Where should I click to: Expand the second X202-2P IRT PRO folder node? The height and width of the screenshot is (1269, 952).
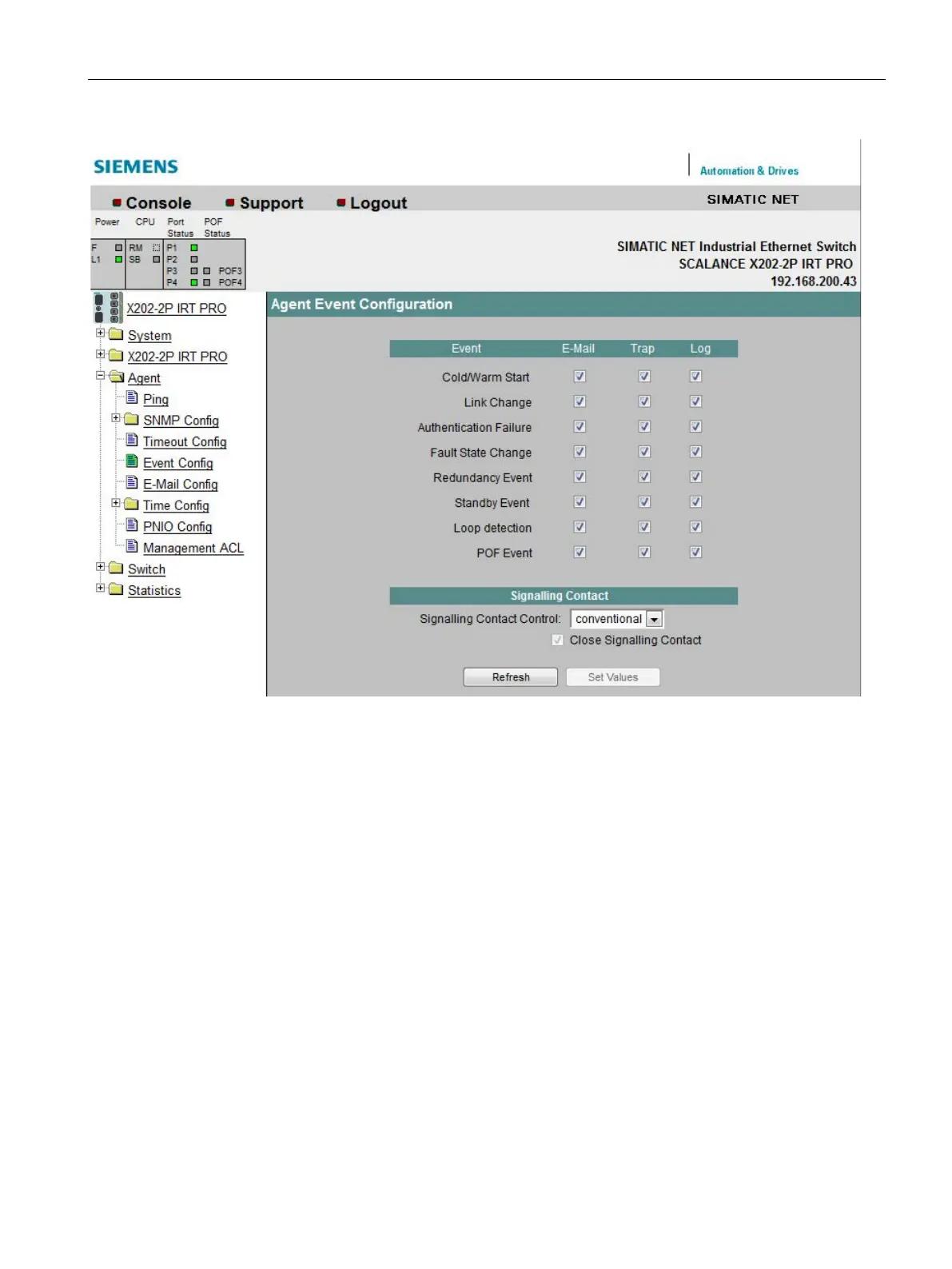click(x=101, y=354)
